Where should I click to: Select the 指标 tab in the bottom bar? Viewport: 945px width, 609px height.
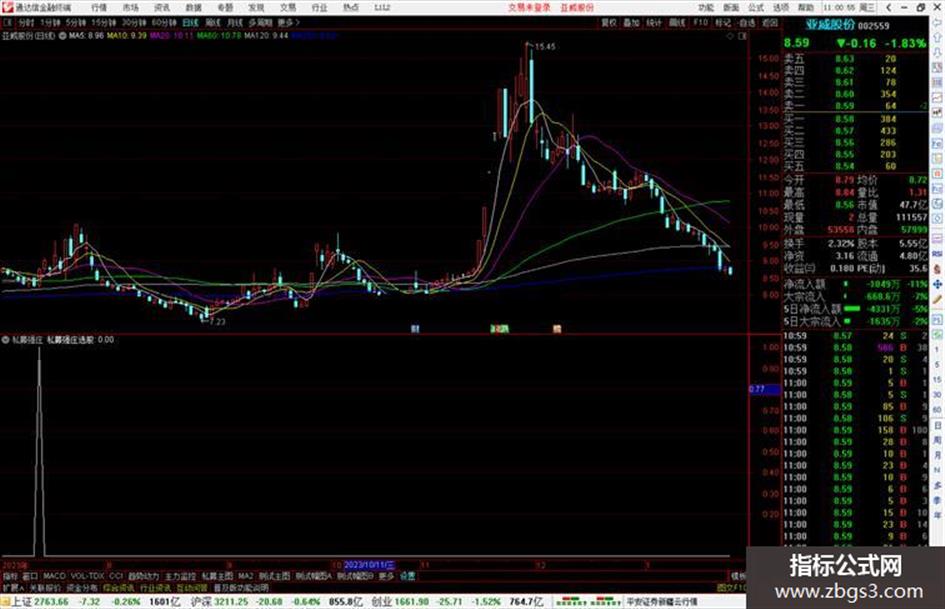tap(10, 576)
